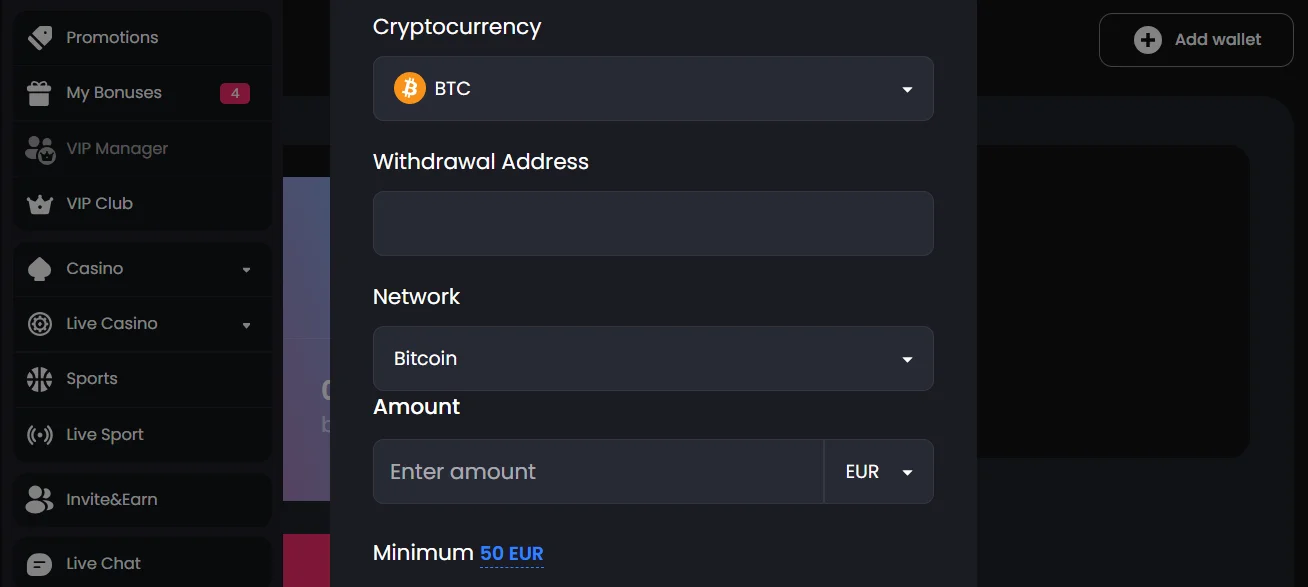Open the Network Bitcoin dropdown
The width and height of the screenshot is (1308, 587).
[653, 359]
